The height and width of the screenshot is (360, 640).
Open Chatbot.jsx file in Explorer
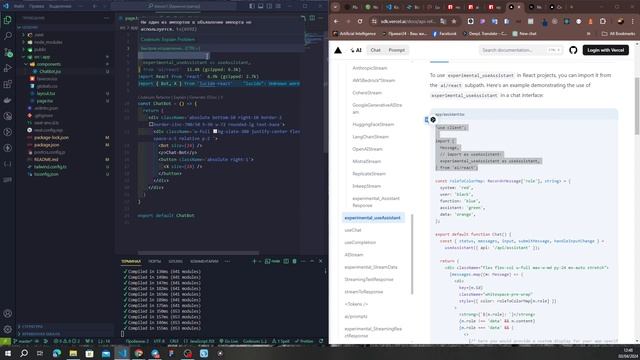pyautogui.click(x=50, y=71)
